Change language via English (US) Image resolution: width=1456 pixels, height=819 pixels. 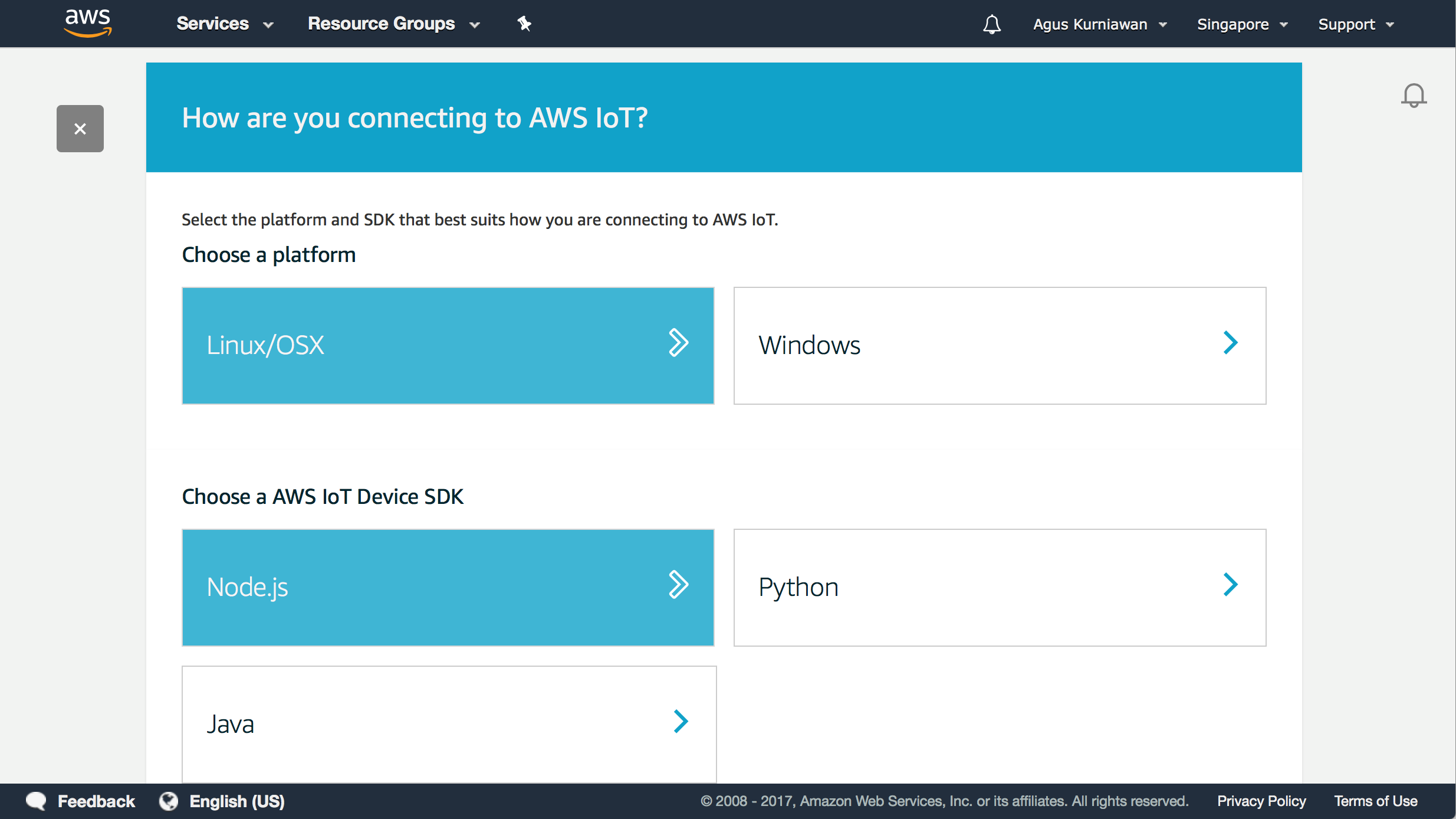(x=237, y=801)
